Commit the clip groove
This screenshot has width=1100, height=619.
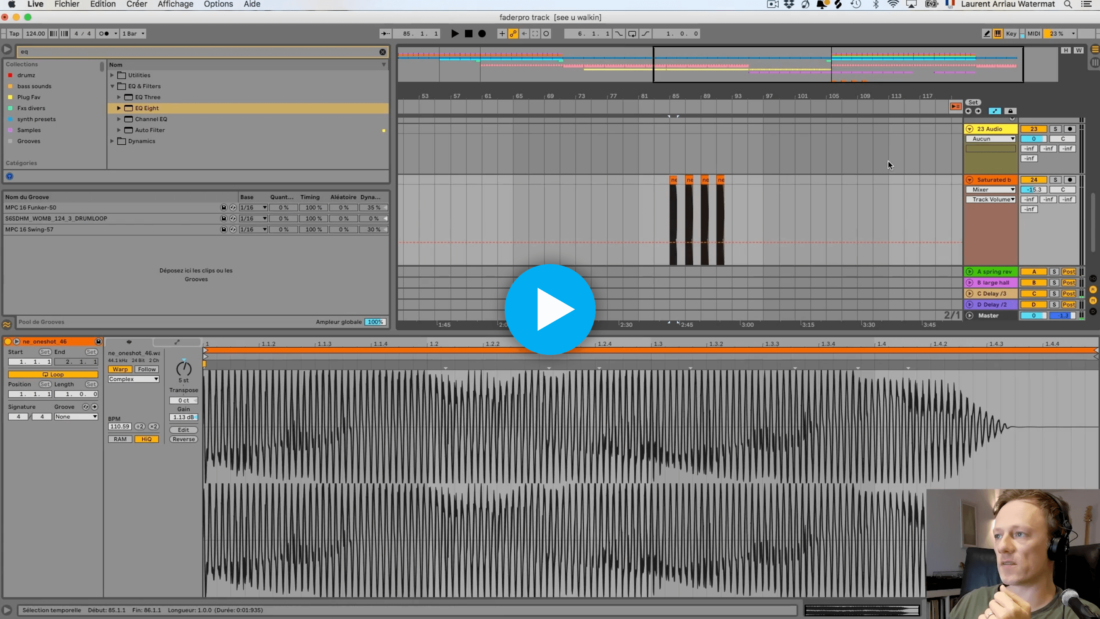click(95, 407)
